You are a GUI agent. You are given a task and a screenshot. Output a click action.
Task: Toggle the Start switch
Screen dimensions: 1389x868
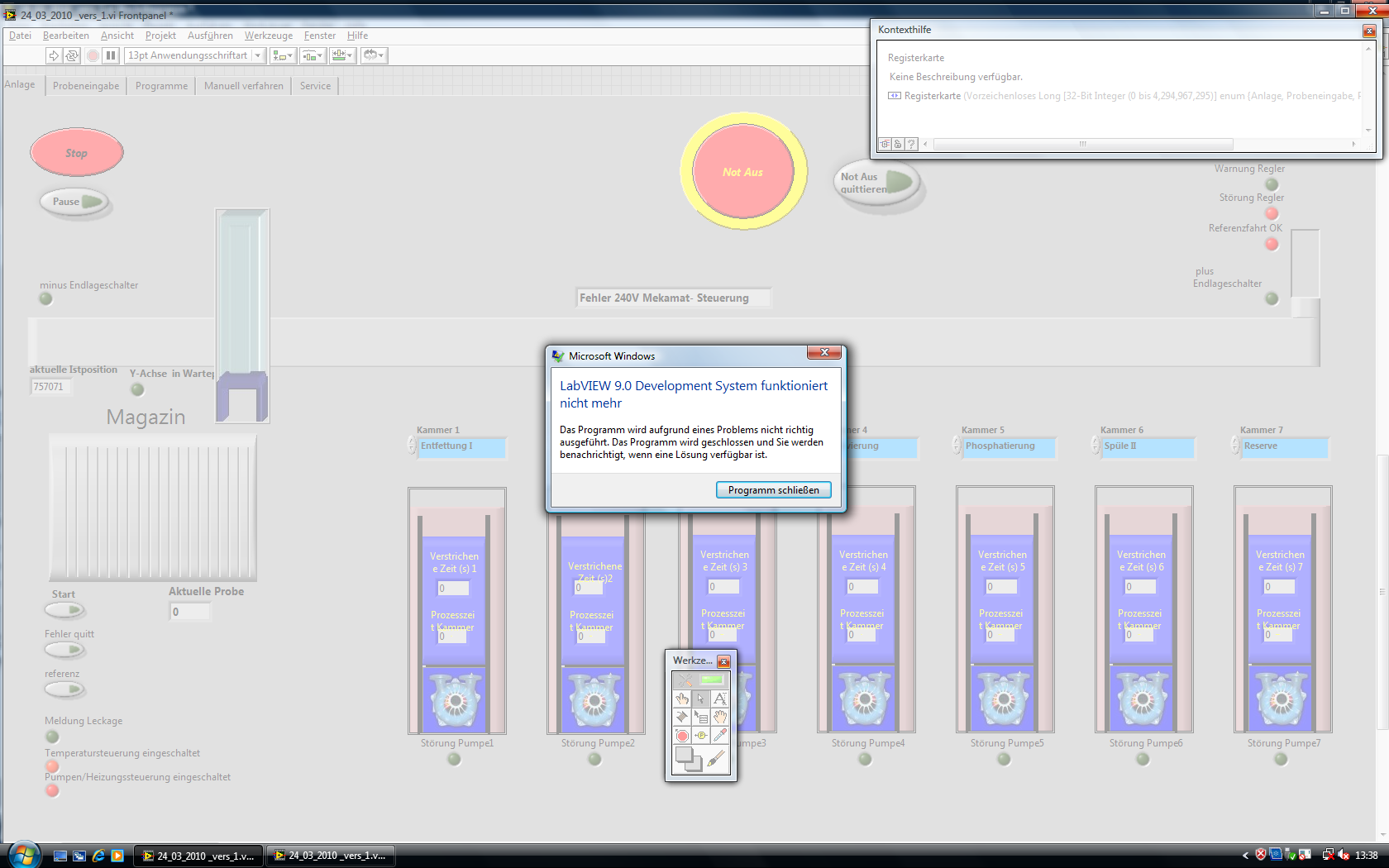[x=65, y=610]
